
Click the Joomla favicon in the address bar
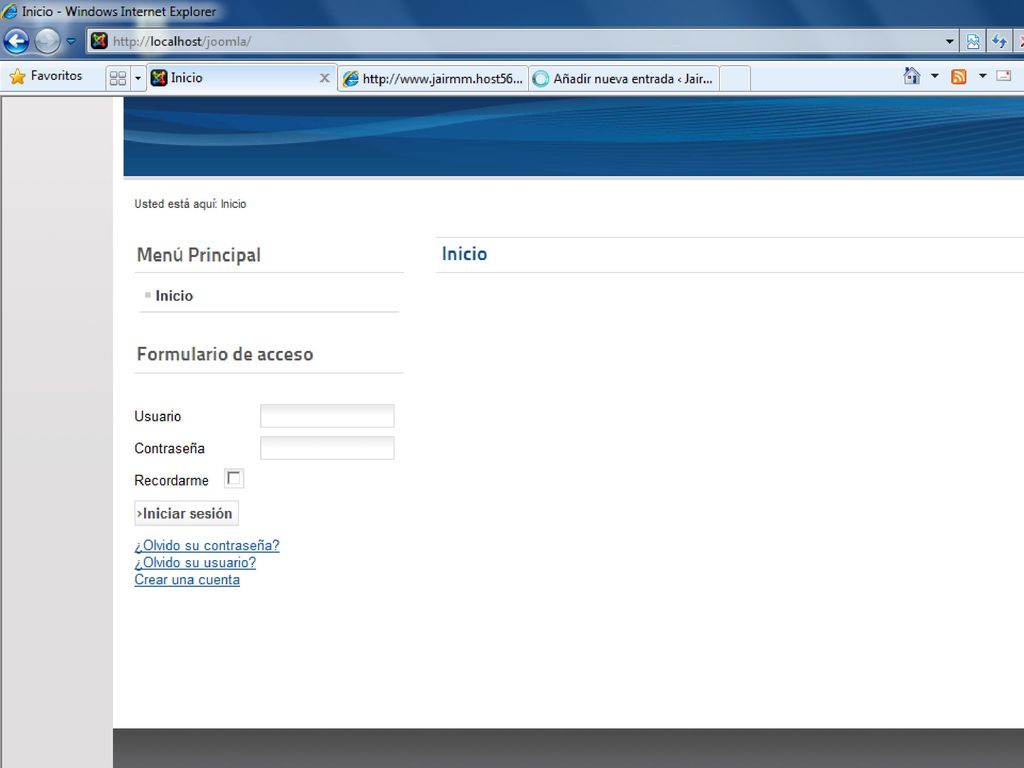coord(99,41)
